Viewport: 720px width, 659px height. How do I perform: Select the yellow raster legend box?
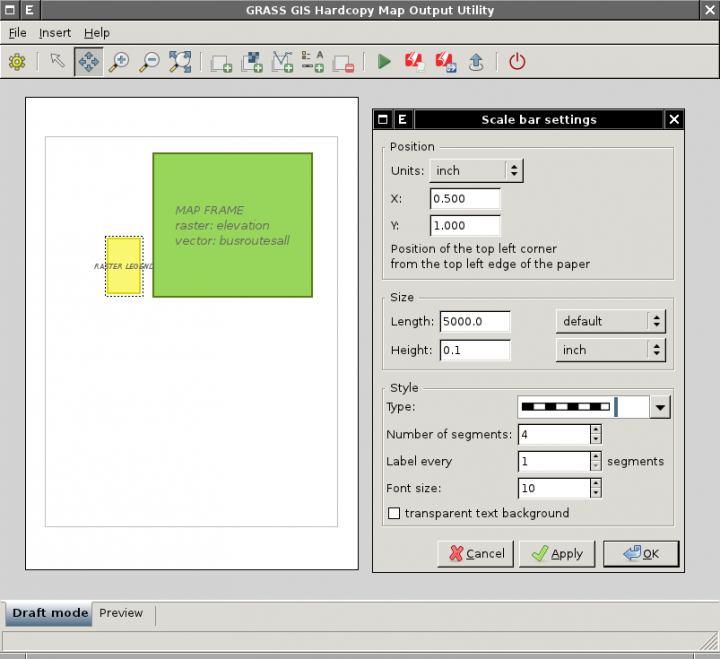click(123, 266)
